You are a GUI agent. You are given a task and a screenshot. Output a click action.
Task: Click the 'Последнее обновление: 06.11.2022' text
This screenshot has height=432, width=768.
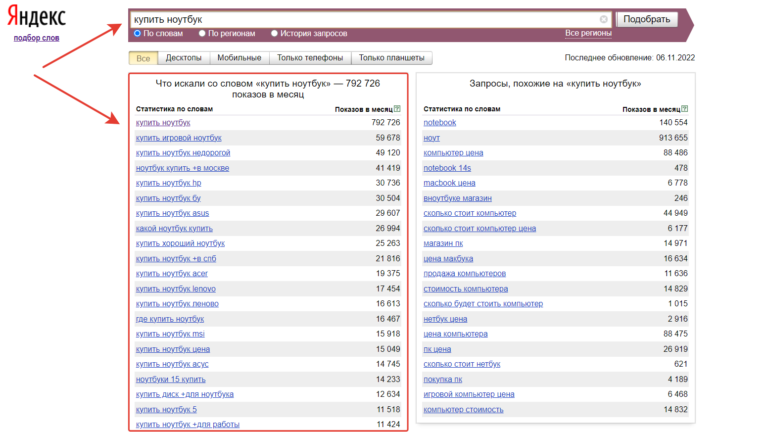(629, 58)
